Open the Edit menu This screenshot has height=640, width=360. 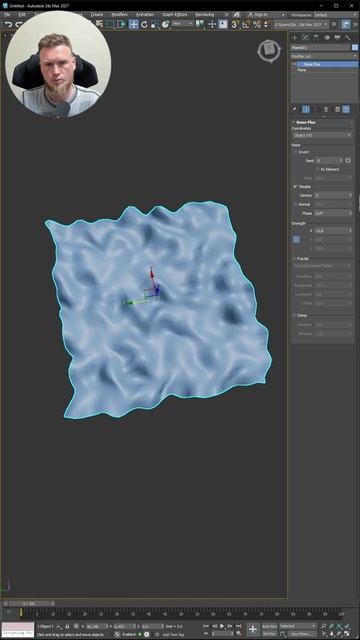pyautogui.click(x=22, y=15)
